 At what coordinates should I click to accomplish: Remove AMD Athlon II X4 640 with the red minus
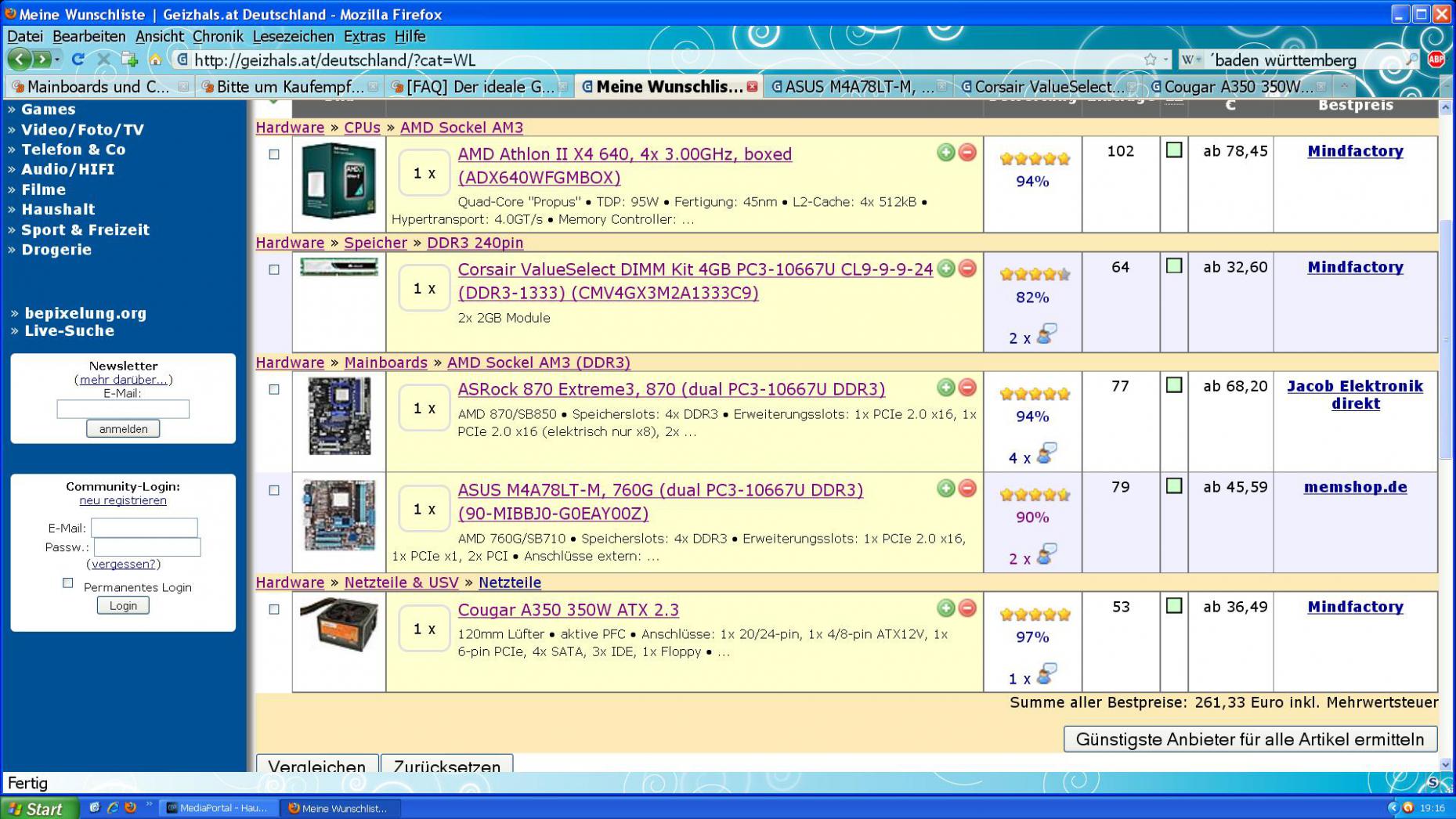967,153
